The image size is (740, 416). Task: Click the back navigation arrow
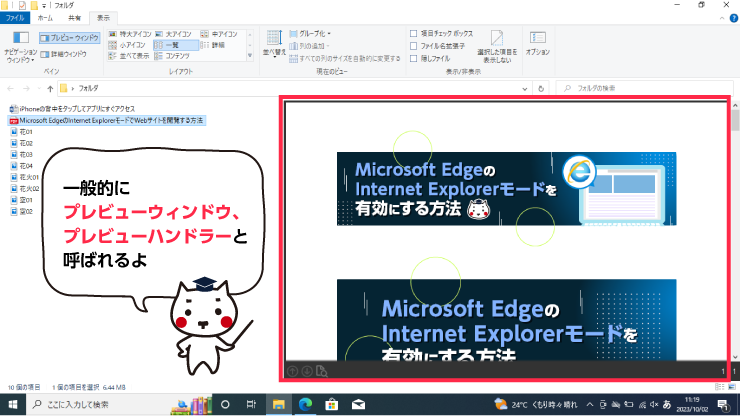click(x=11, y=88)
